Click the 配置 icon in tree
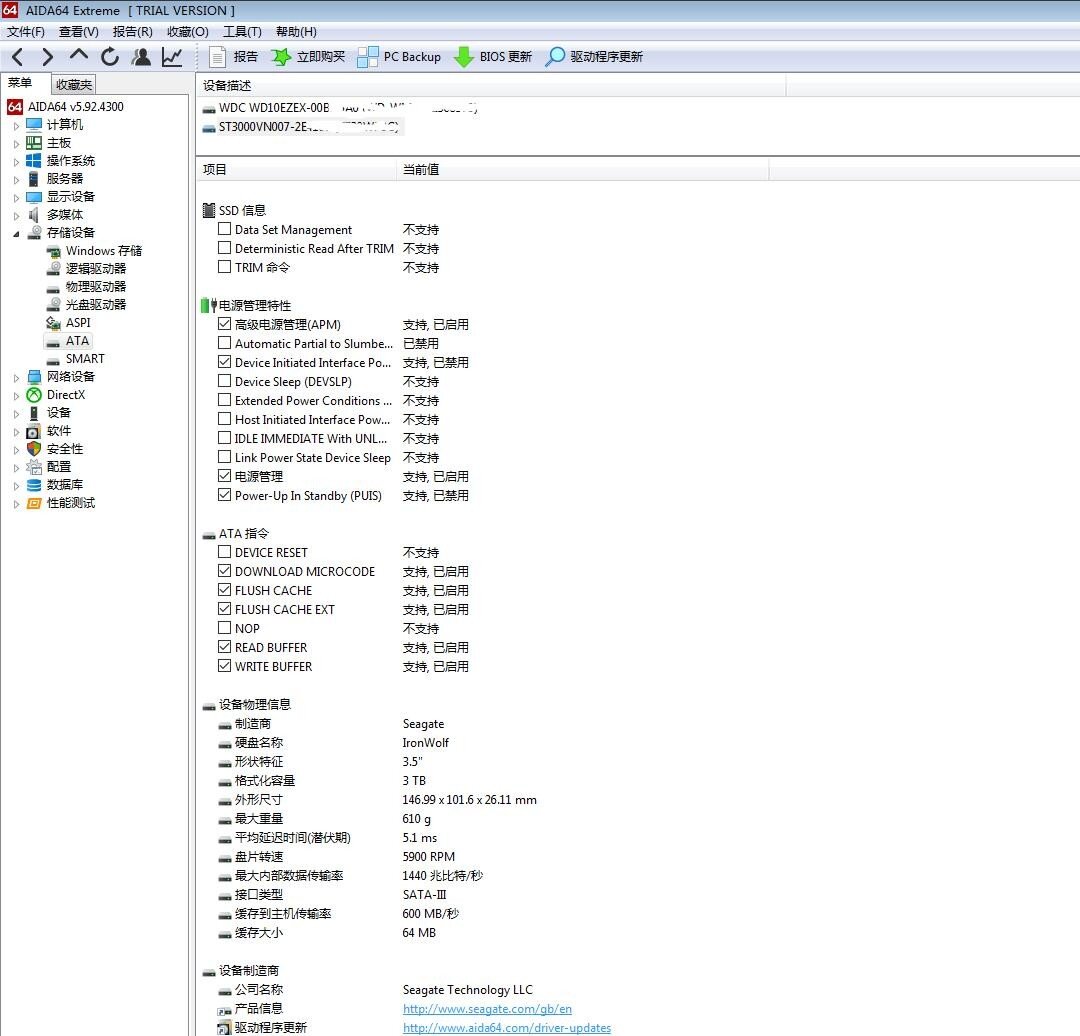This screenshot has height=1036, width=1080. pyautogui.click(x=34, y=467)
